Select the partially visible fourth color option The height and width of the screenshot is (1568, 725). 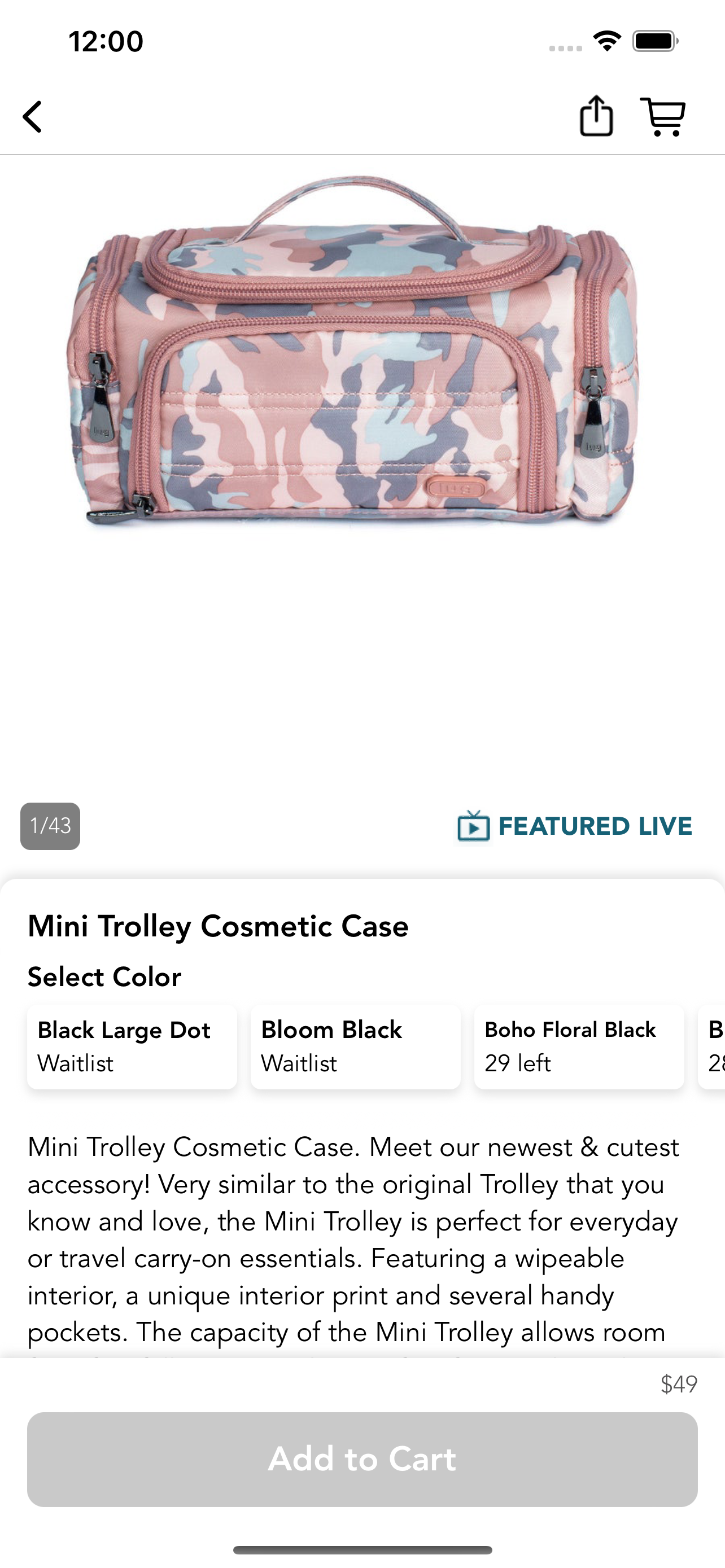click(711, 1046)
